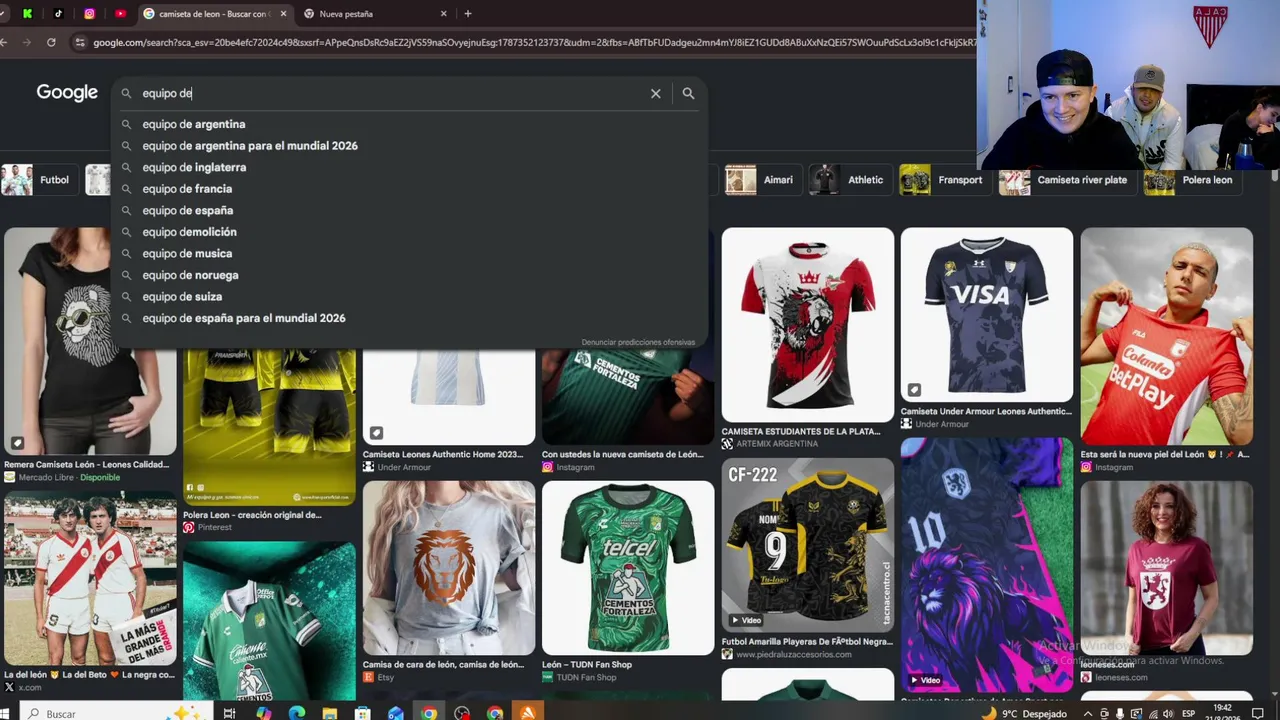This screenshot has width=1280, height=720.
Task: Open the purple lion number 10 jersey image
Action: click(x=987, y=564)
